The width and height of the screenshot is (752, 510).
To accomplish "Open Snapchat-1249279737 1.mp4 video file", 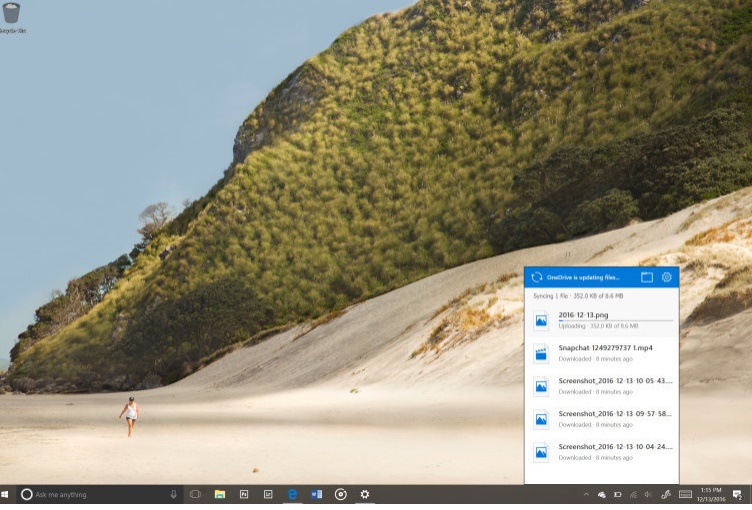I will 603,348.
